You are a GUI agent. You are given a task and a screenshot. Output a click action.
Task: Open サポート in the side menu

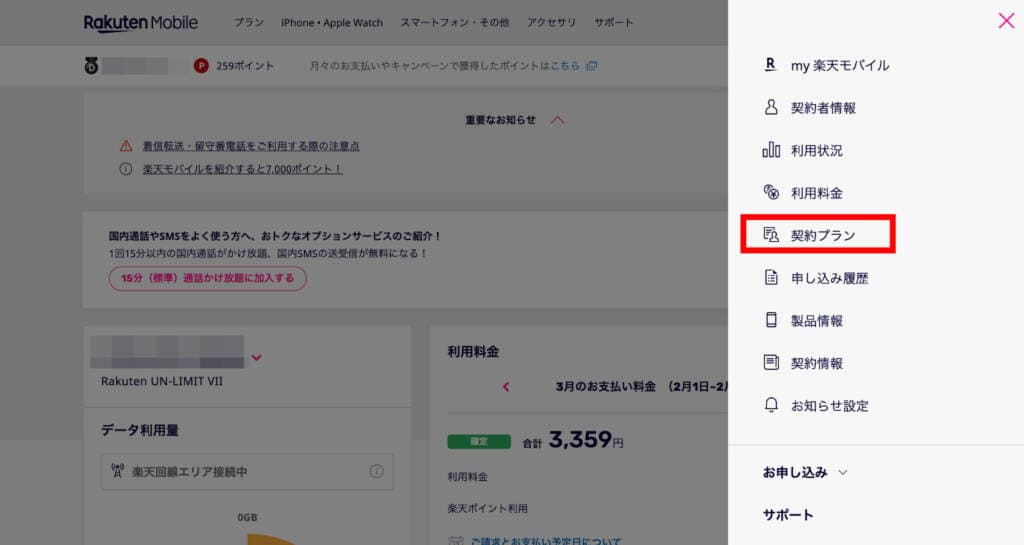pyautogui.click(x=788, y=514)
